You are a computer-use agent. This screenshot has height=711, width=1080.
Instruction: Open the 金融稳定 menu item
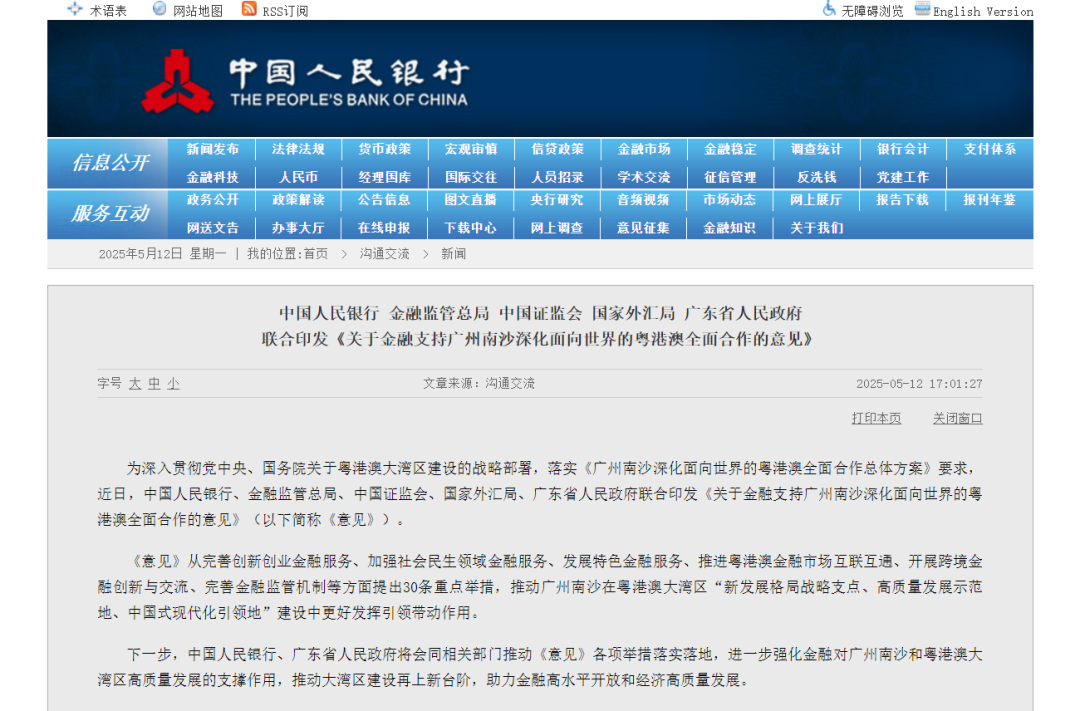(730, 150)
